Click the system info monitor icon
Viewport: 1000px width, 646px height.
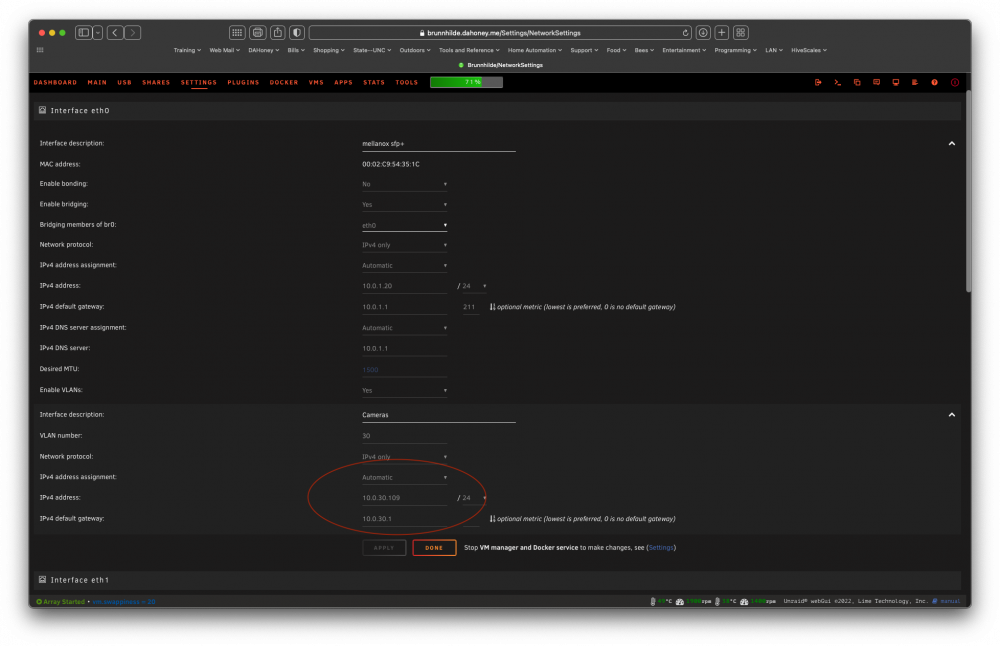pos(895,82)
